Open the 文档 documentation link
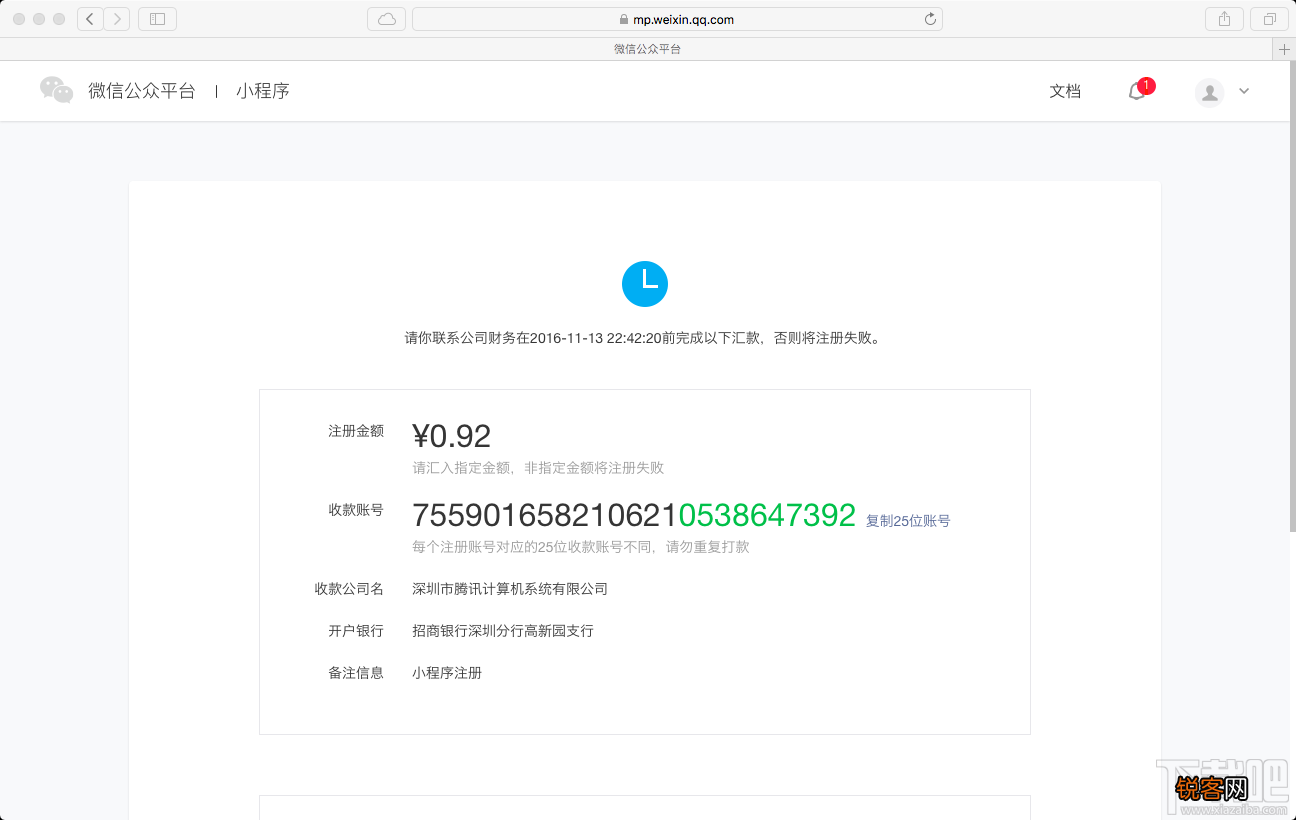1296x820 pixels. click(x=1065, y=91)
